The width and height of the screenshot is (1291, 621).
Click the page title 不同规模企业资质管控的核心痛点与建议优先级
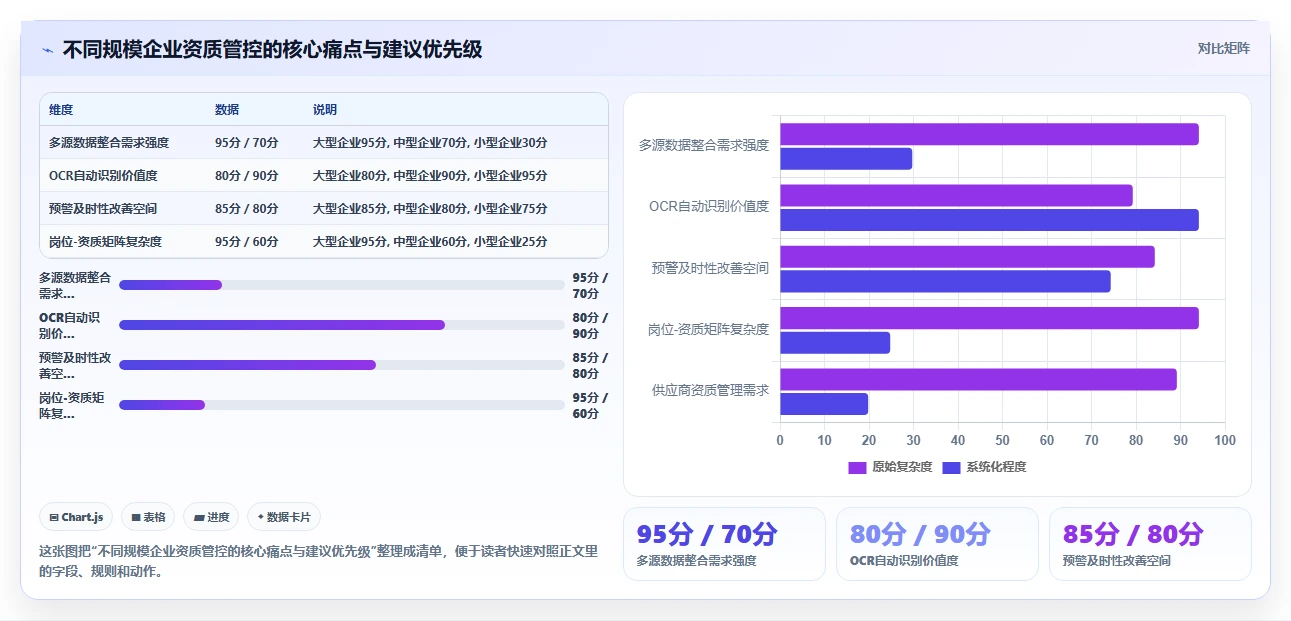[273, 50]
